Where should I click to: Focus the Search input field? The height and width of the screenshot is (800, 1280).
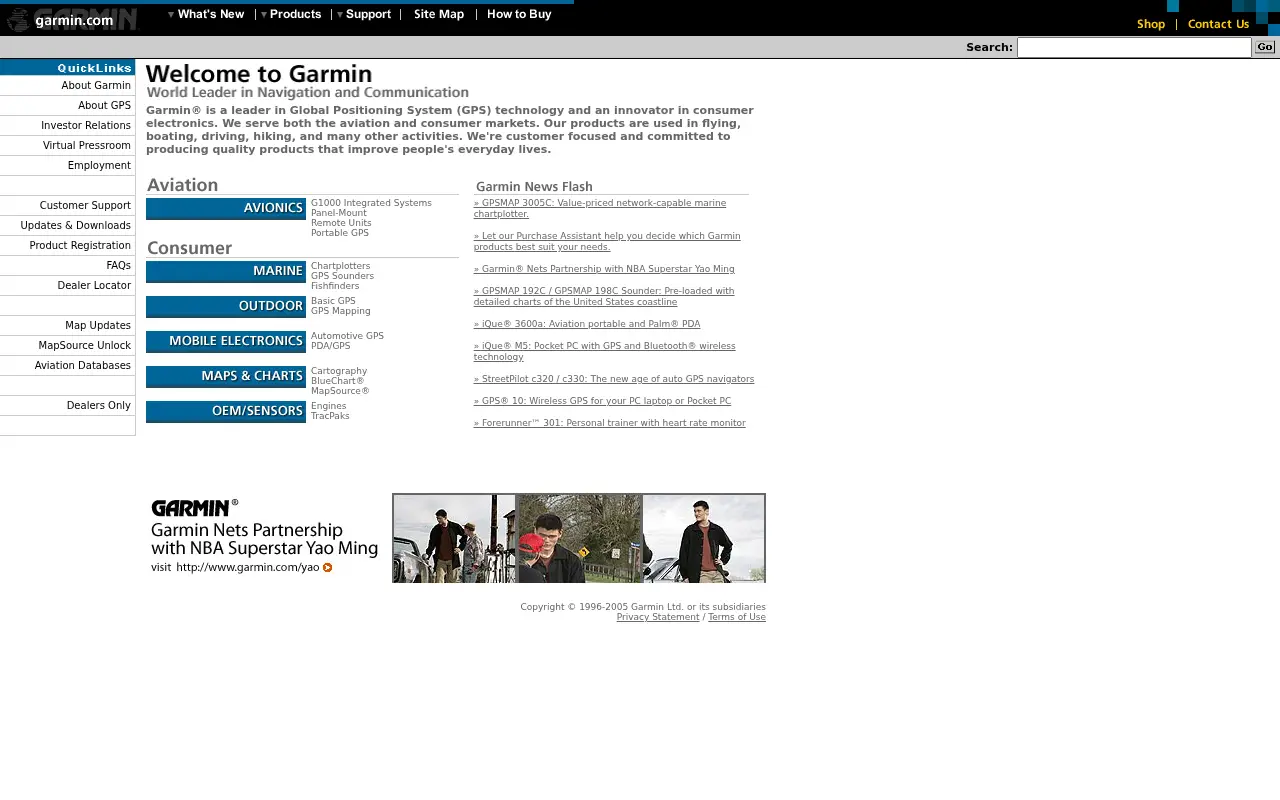1134,47
